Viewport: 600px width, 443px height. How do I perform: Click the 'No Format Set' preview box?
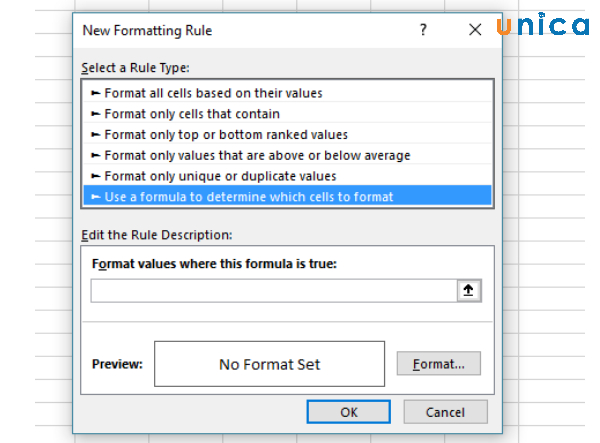(x=269, y=364)
